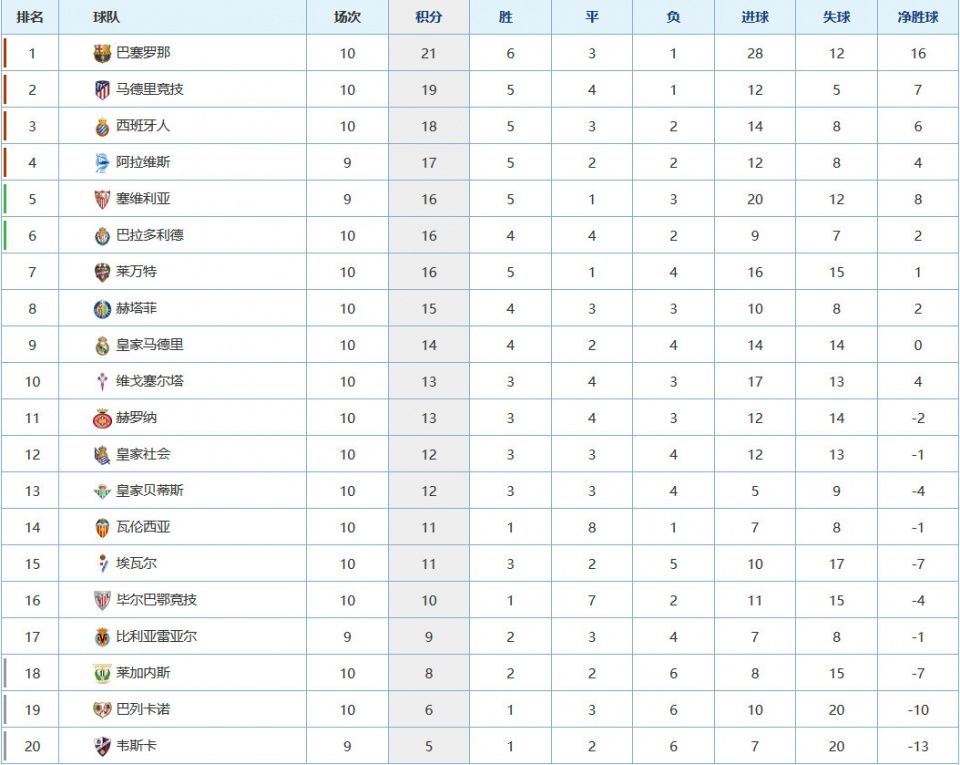960x765 pixels.
Task: Click the Real Betis (皇家贝蒂斯) crest icon
Action: (x=102, y=491)
